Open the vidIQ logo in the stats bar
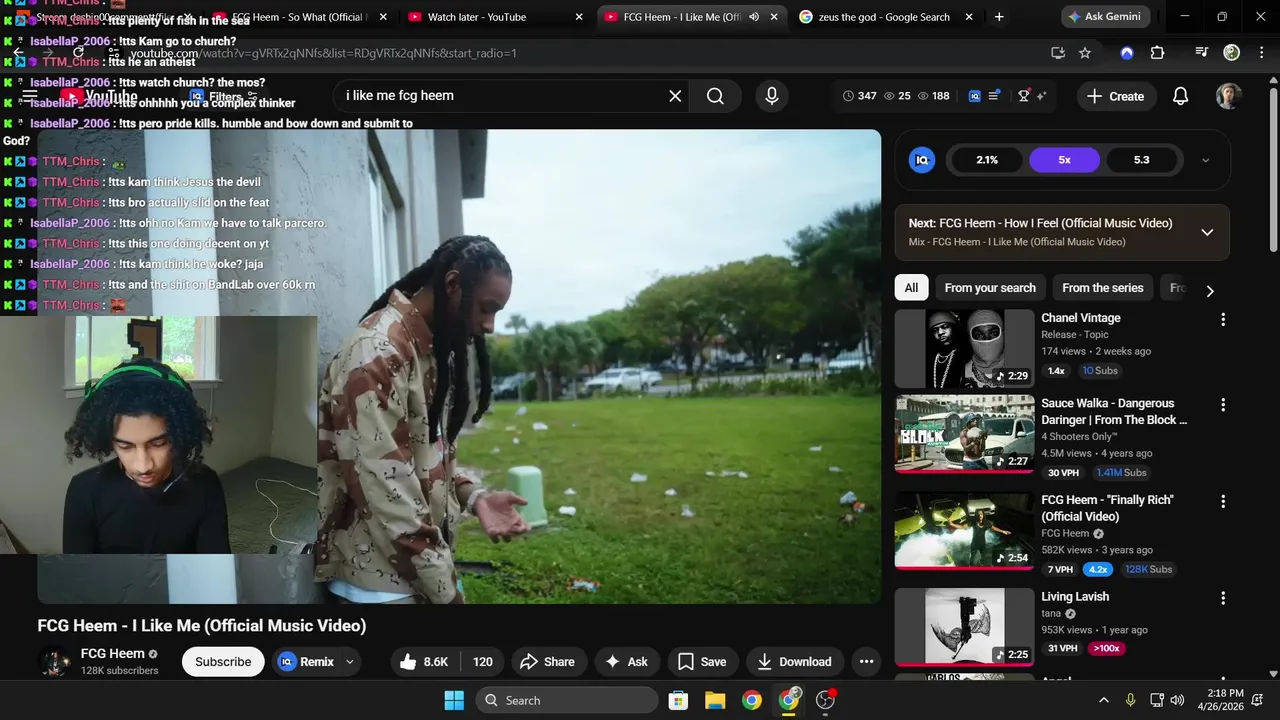This screenshot has height=720, width=1280. 975,96
